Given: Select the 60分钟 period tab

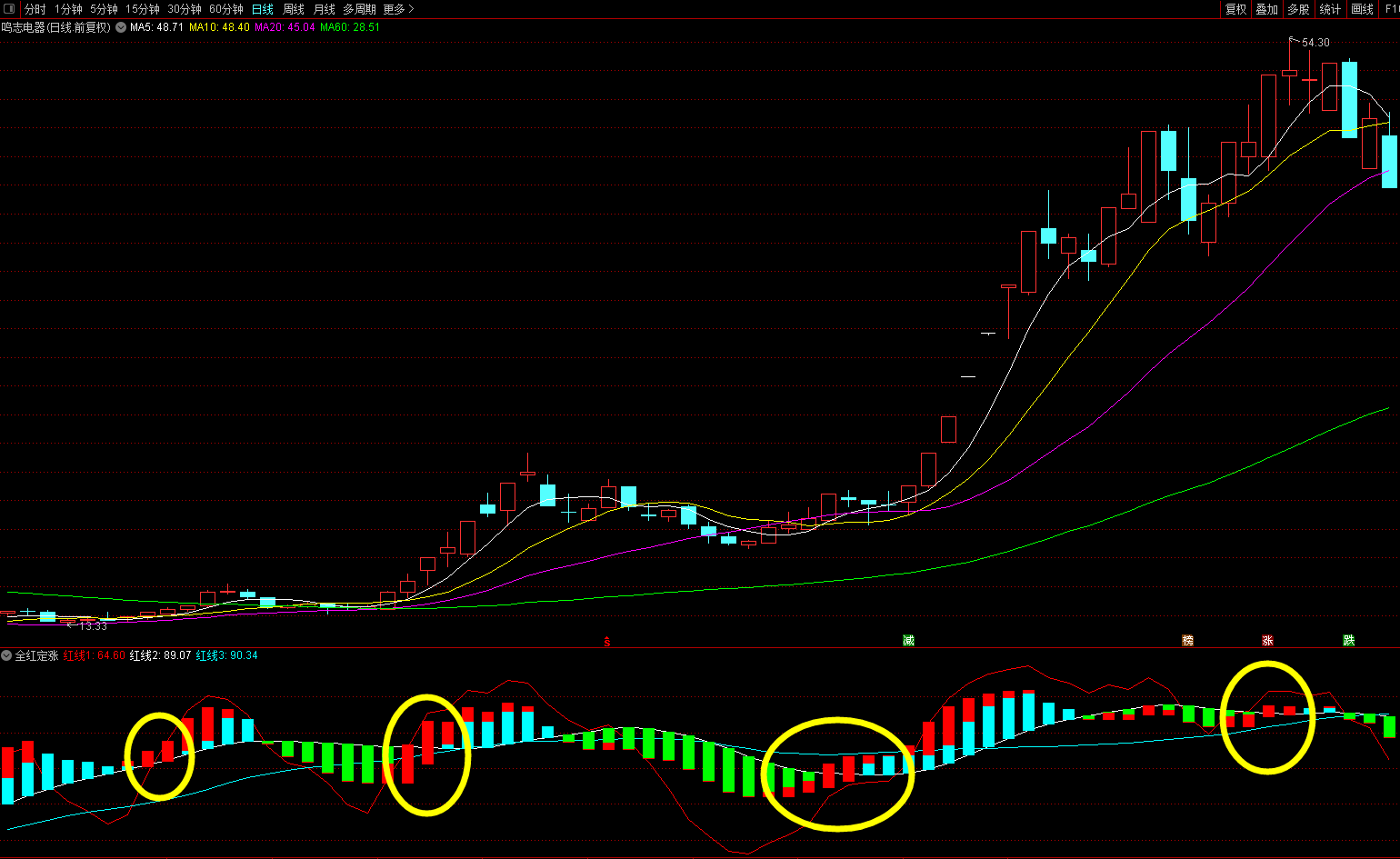Looking at the screenshot, I should 226,9.
